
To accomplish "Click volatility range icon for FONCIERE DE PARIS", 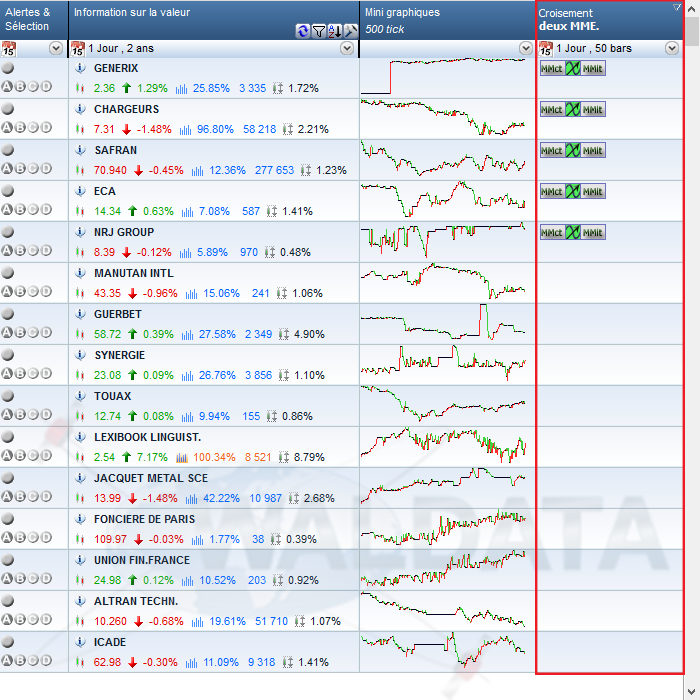I will click(276, 539).
